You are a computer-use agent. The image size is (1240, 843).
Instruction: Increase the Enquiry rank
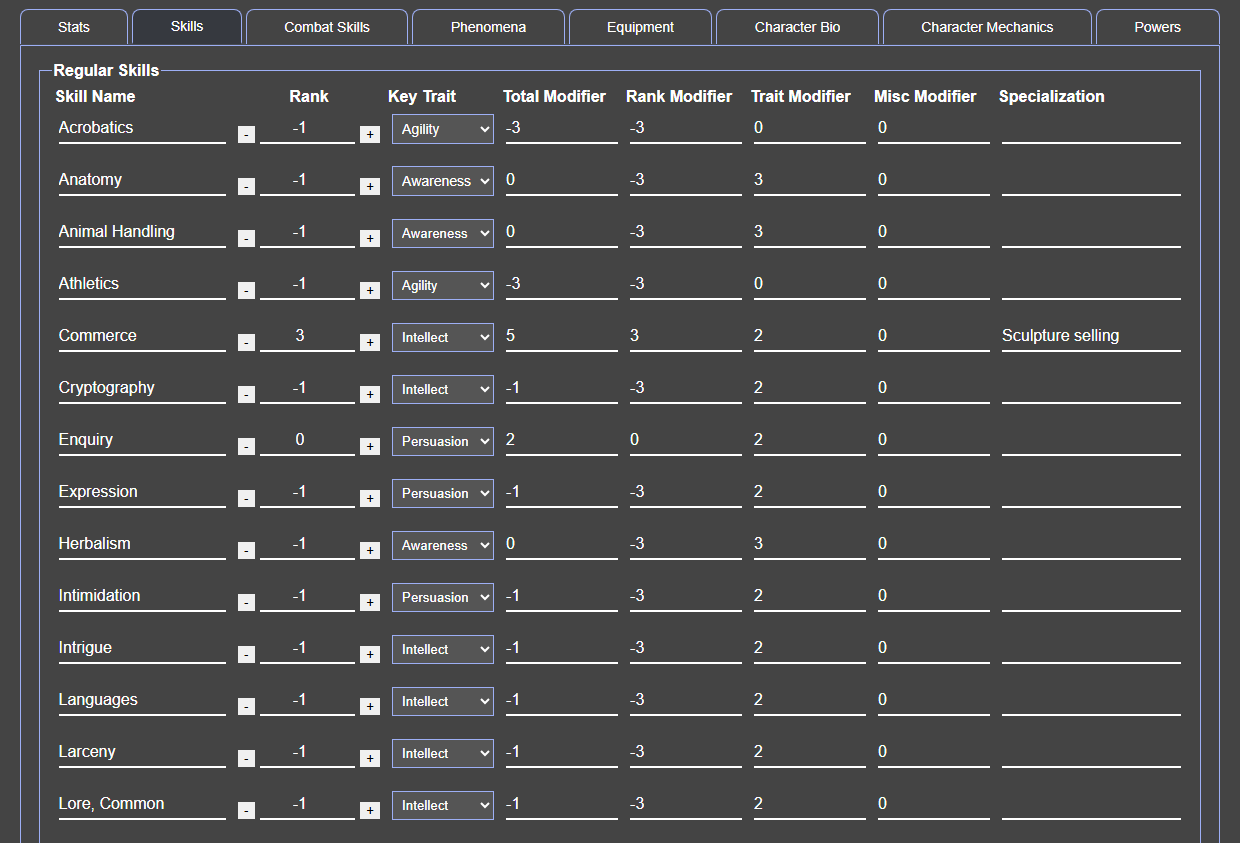click(370, 446)
